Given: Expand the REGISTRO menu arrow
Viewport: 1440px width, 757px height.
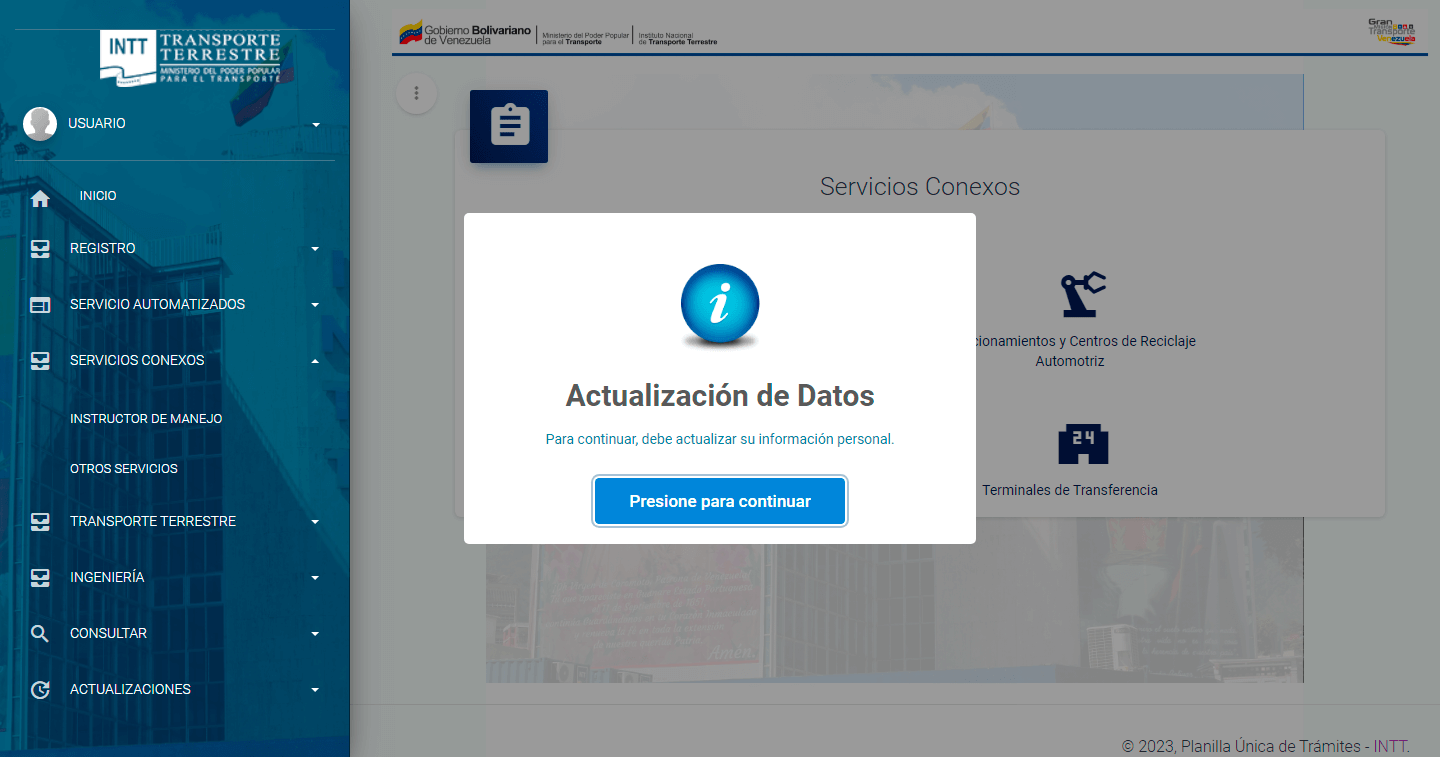Looking at the screenshot, I should pyautogui.click(x=316, y=249).
